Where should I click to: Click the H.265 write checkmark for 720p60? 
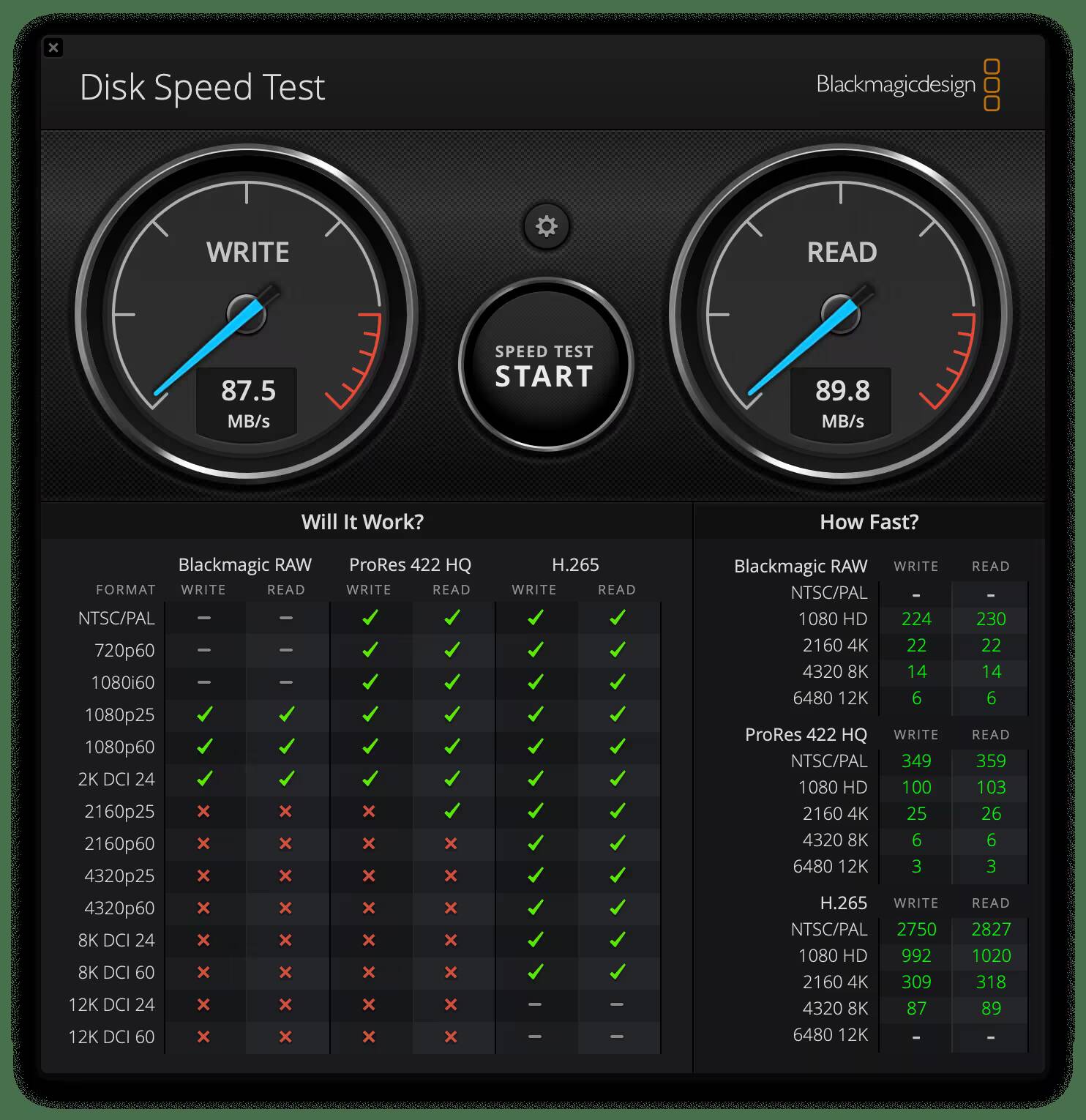pos(535,650)
